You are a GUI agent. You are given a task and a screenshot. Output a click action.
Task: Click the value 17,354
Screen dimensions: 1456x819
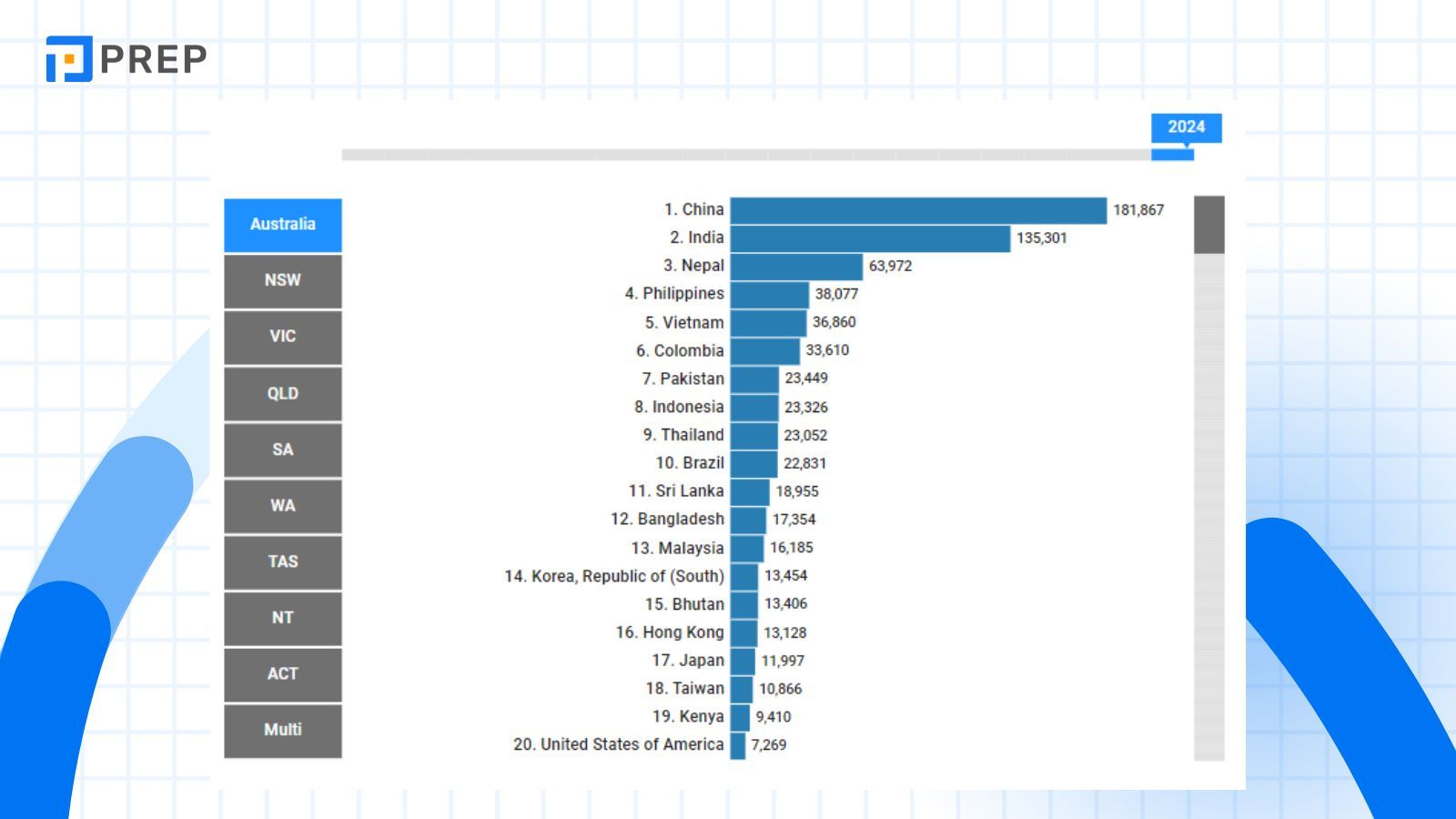[x=794, y=520]
